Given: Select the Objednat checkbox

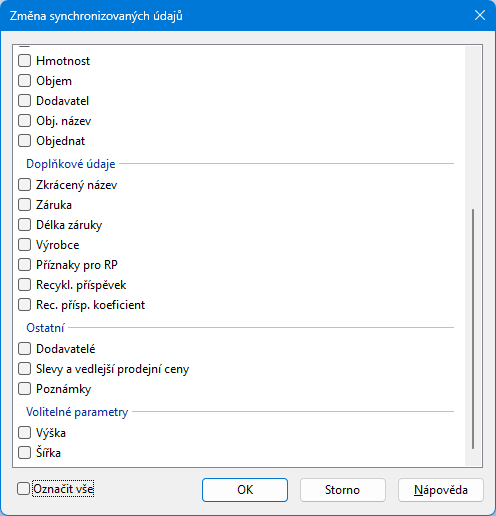Looking at the screenshot, I should pyautogui.click(x=24, y=141).
